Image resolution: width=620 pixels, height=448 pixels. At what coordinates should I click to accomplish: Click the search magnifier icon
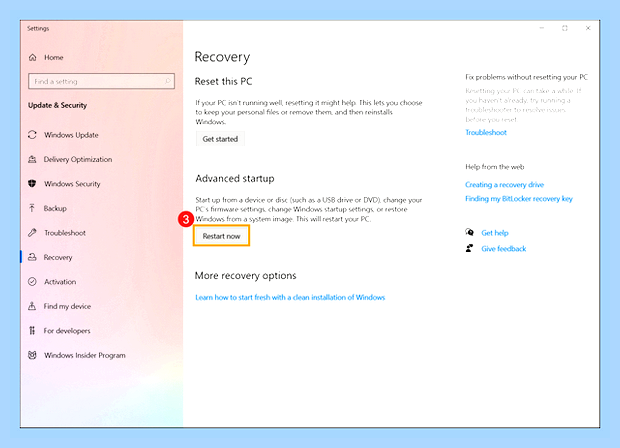pyautogui.click(x=168, y=81)
